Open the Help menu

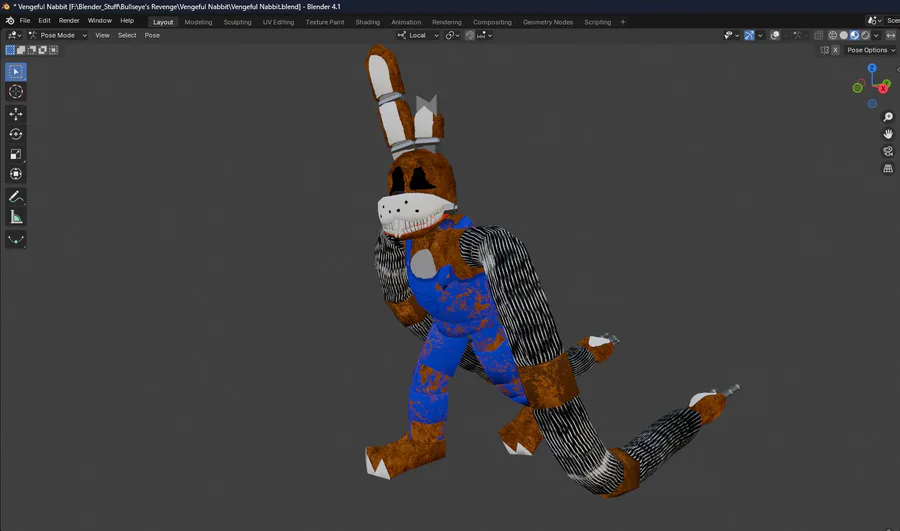(127, 21)
